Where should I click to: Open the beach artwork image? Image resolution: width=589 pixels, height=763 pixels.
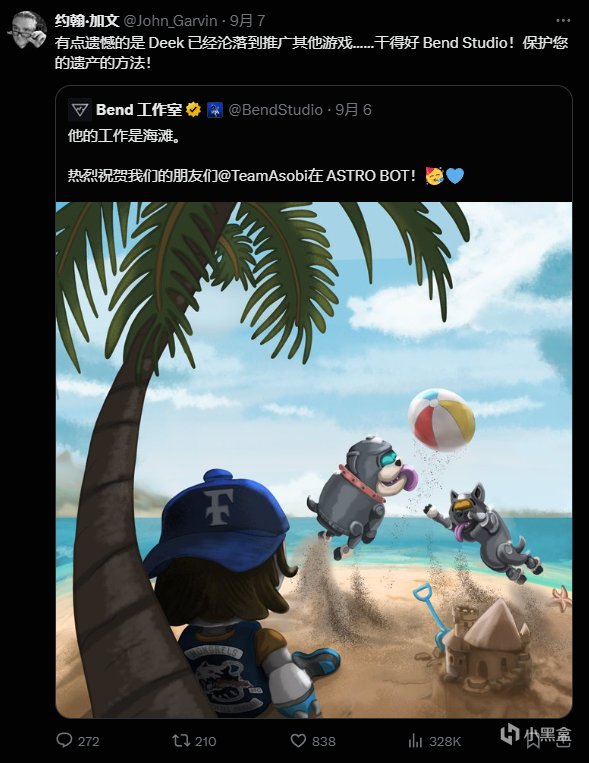pyautogui.click(x=314, y=460)
